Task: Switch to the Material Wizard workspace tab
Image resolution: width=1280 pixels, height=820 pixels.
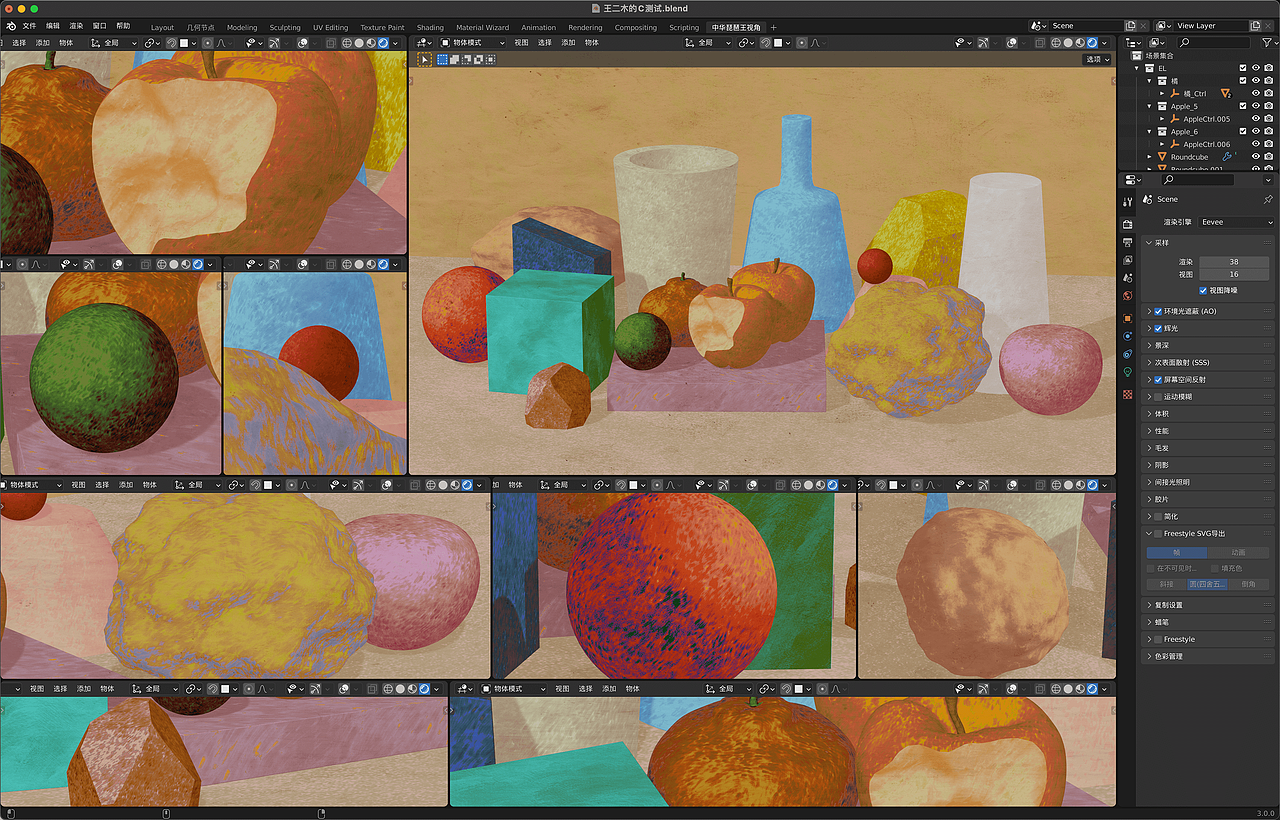Action: pyautogui.click(x=483, y=27)
